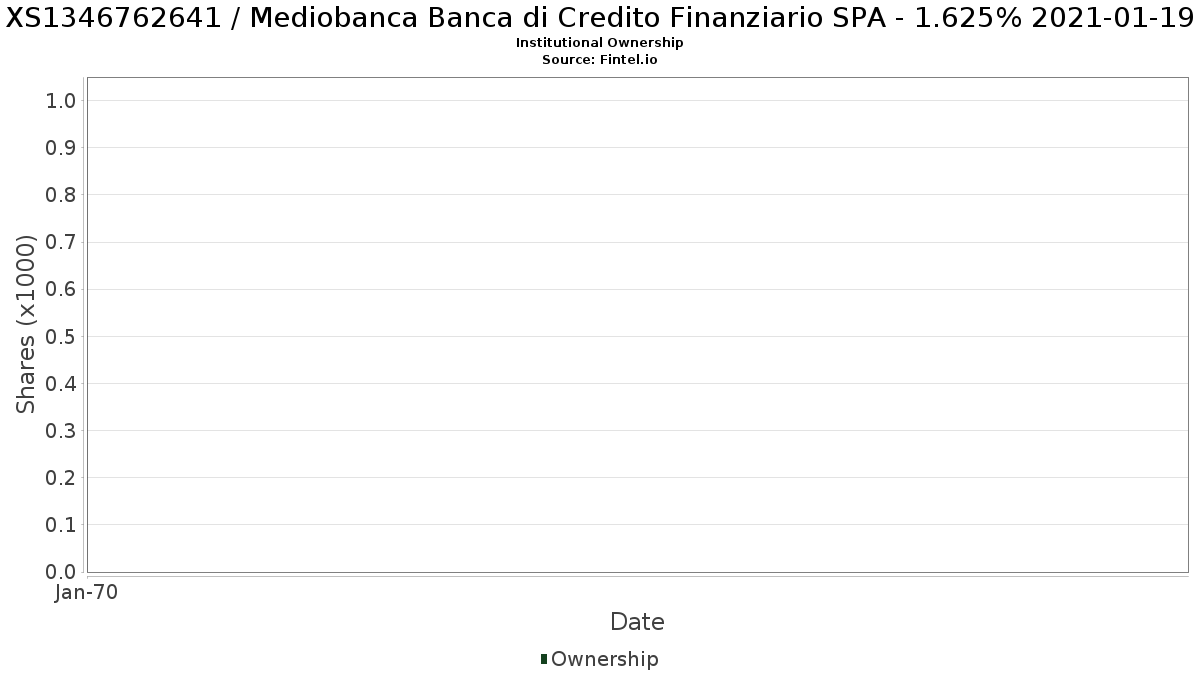
Task: Click the 0.0 y-axis tick label
Action: click(x=61, y=571)
